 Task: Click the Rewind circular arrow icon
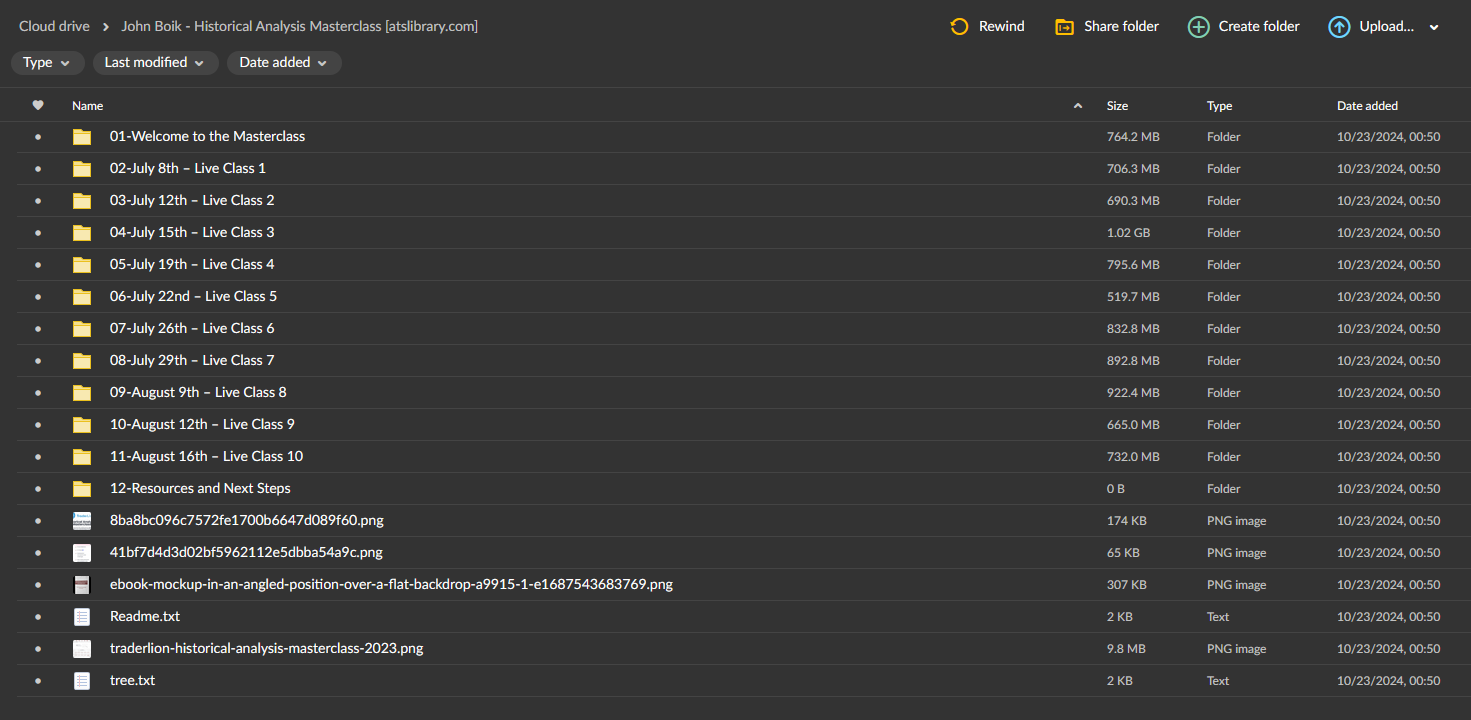tap(959, 27)
